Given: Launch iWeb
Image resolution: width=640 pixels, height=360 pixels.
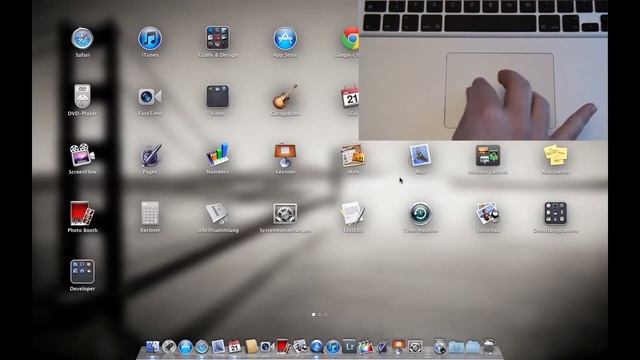Looking at the screenshot, I should [353, 156].
